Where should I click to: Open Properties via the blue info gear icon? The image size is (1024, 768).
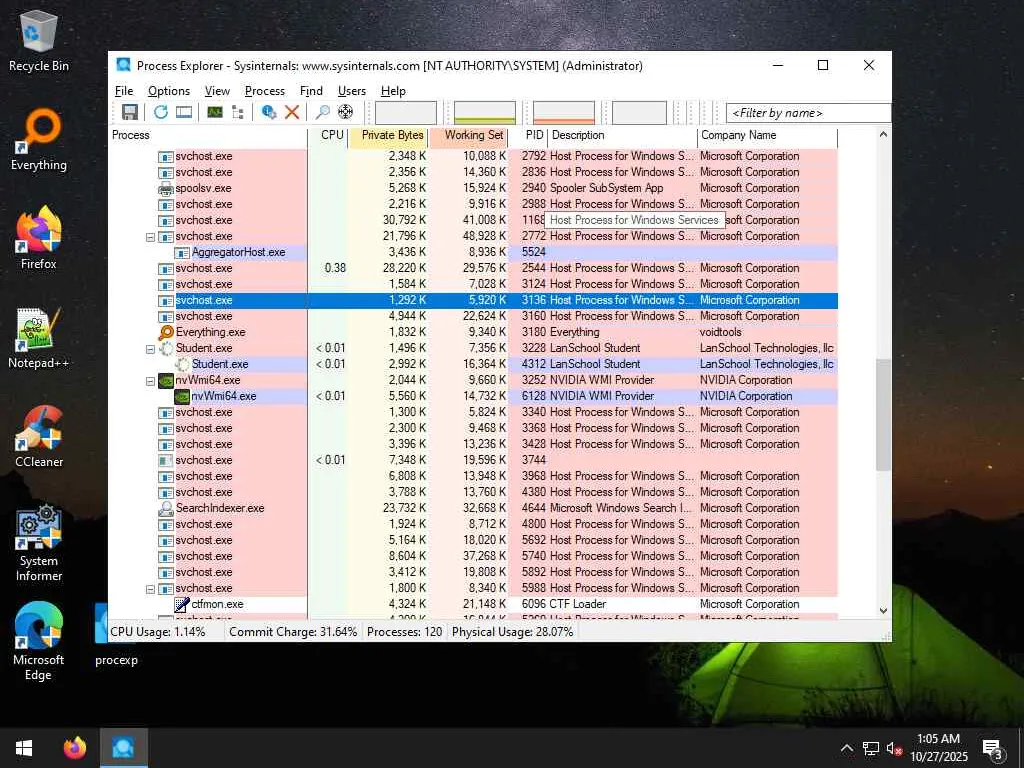pyautogui.click(x=268, y=112)
